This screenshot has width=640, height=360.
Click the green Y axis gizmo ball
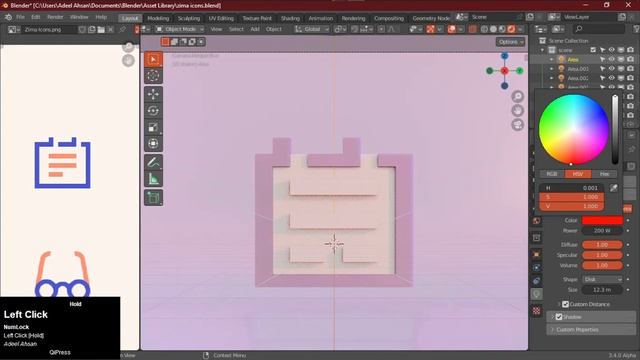coord(520,71)
